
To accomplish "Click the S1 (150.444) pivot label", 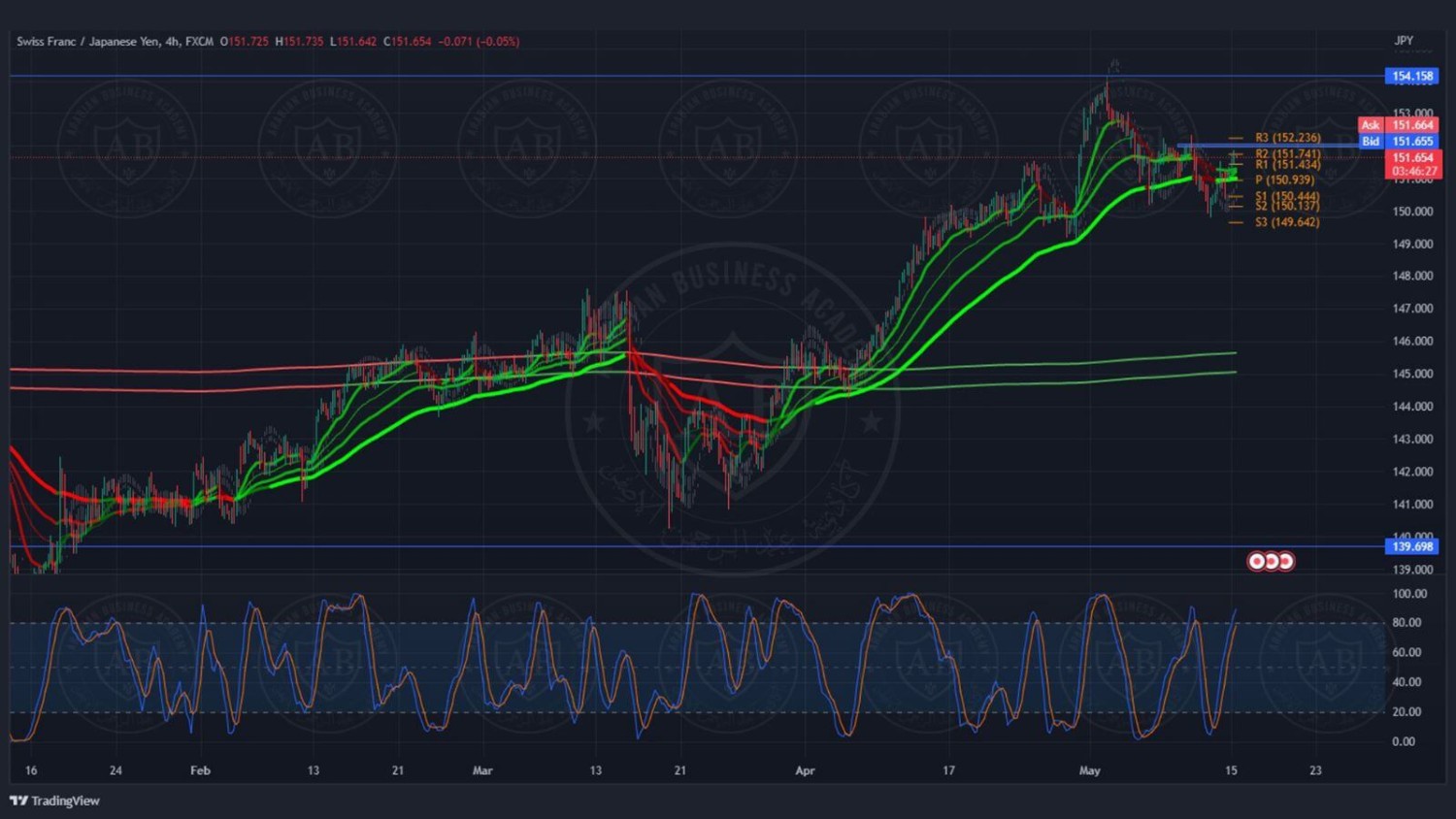I will [x=1287, y=196].
